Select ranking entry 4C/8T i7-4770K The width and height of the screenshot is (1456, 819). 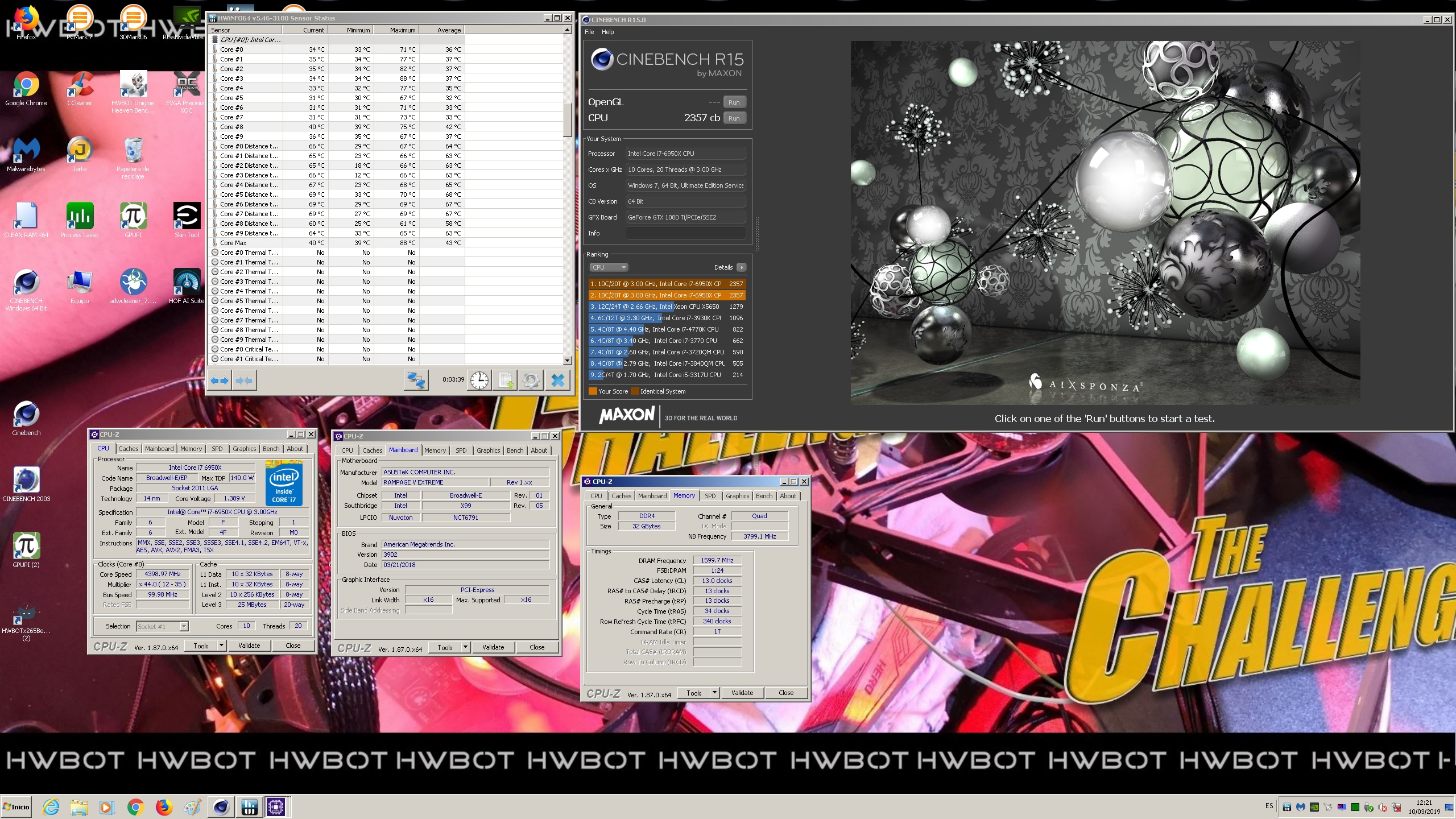[667, 329]
